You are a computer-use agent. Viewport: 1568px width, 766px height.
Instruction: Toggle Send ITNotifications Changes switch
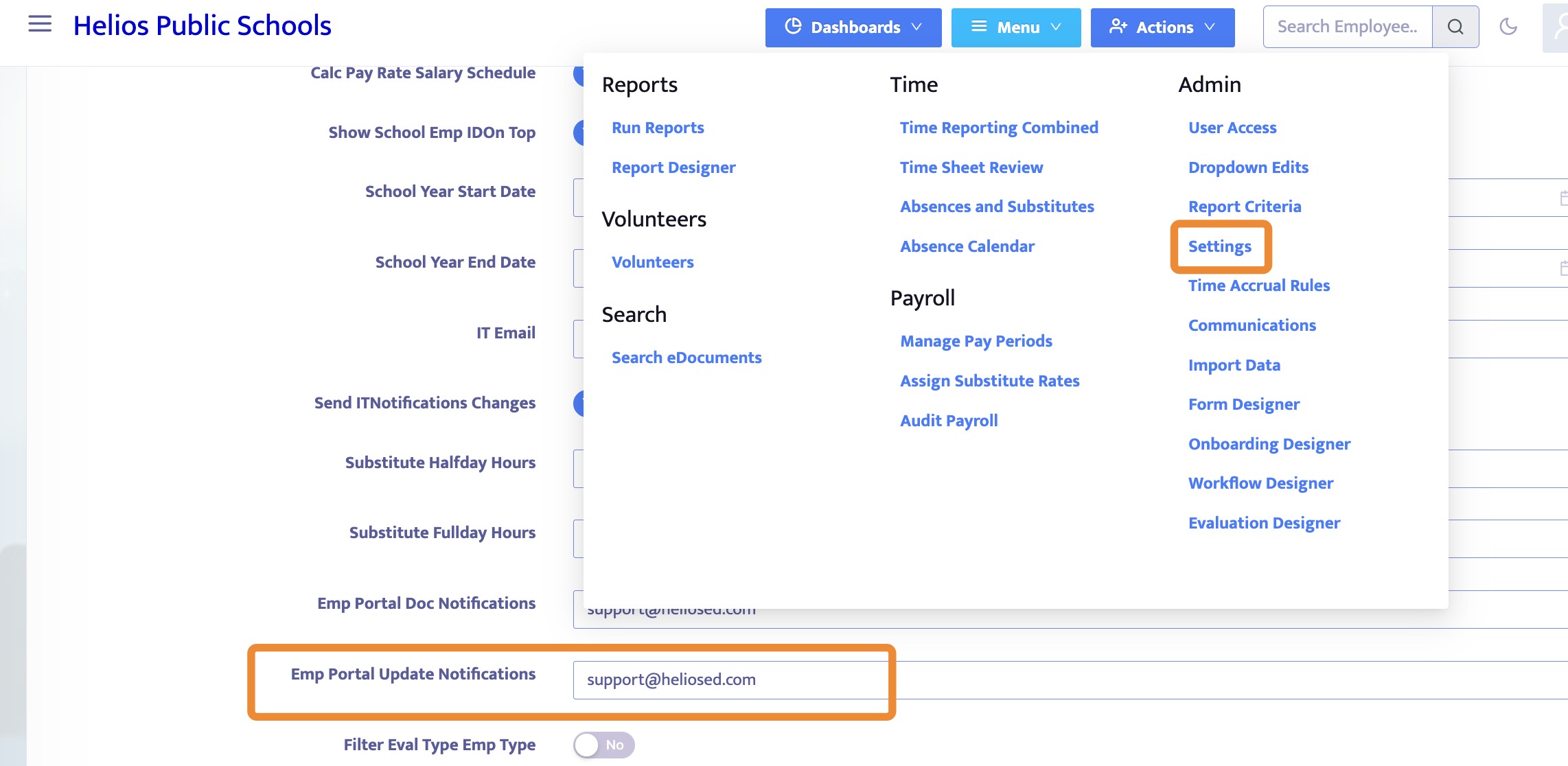click(x=579, y=403)
